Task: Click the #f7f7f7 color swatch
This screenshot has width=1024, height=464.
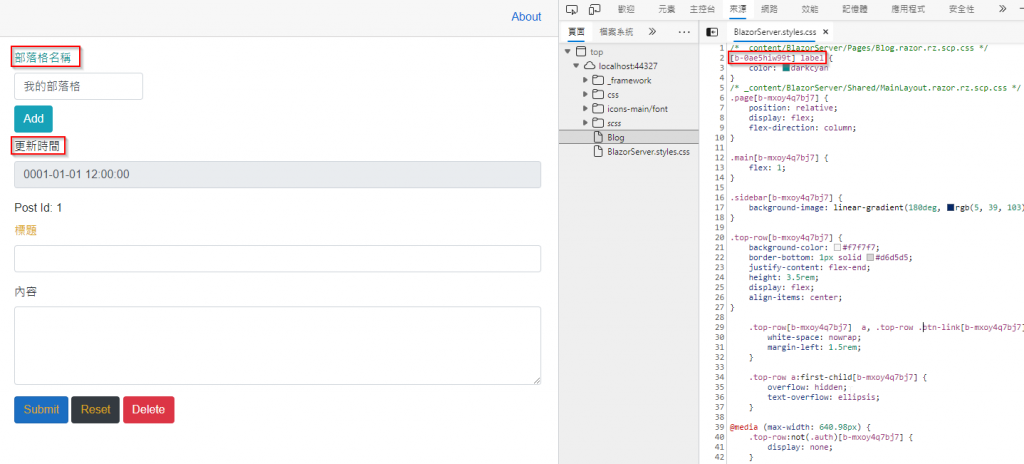Action: pyautogui.click(x=837, y=248)
